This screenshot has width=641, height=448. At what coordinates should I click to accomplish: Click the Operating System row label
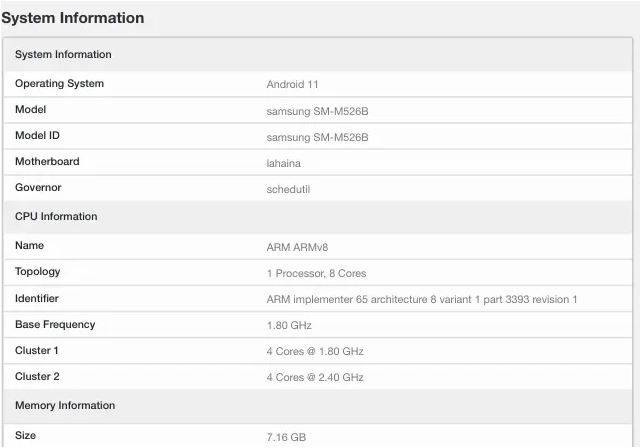[59, 84]
